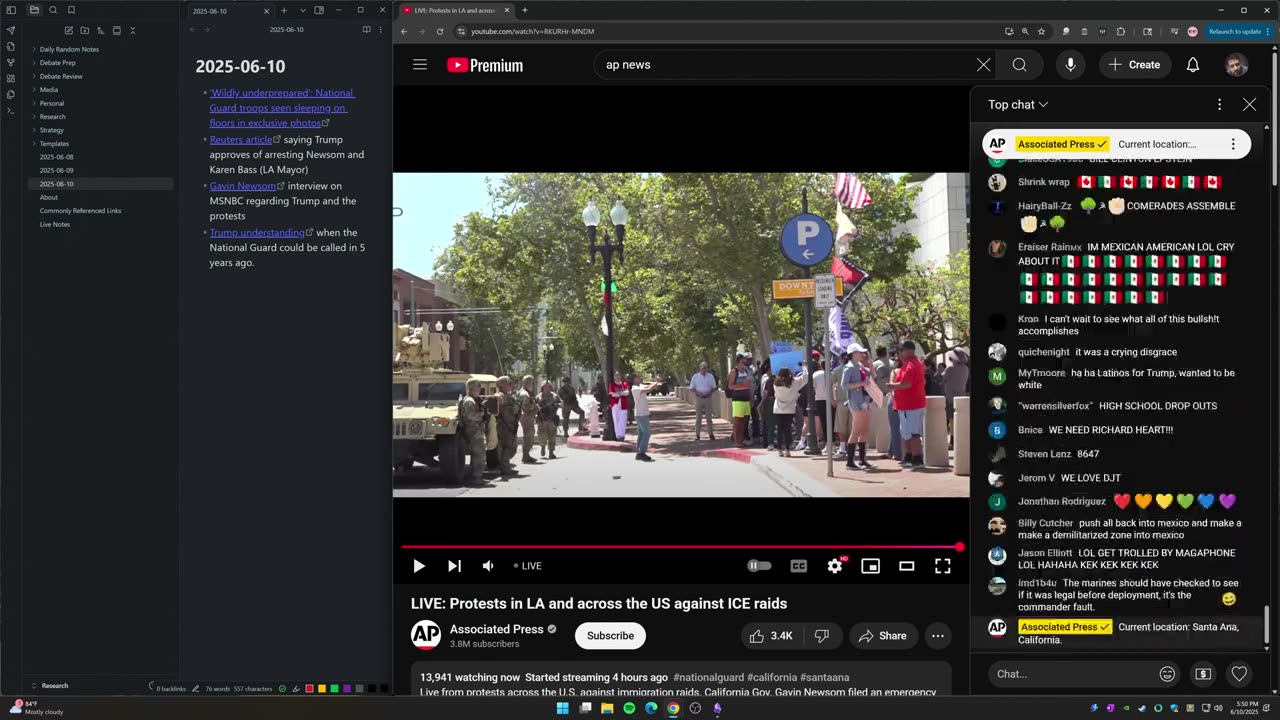
Task: Enter fullscreen on the video player
Action: 942,566
